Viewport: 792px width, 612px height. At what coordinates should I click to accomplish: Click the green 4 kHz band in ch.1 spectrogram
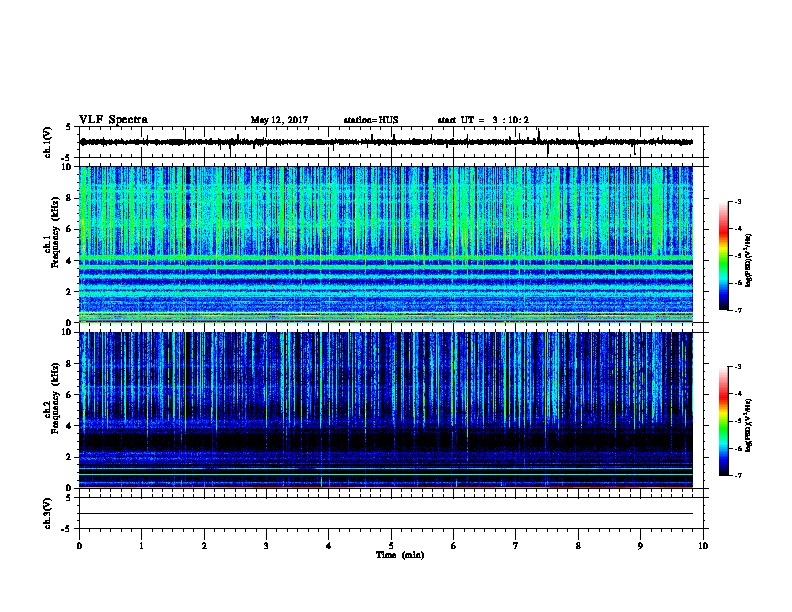pyautogui.click(x=386, y=258)
